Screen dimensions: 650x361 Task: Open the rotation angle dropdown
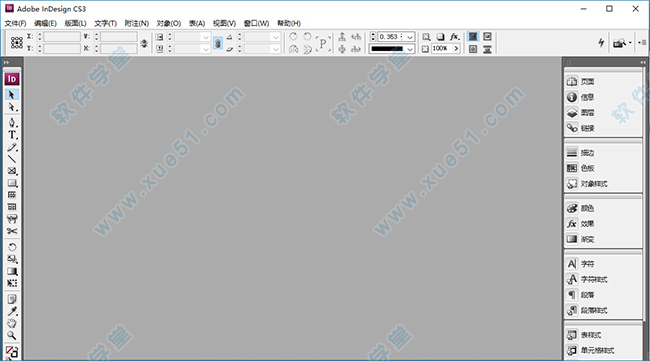(x=276, y=37)
